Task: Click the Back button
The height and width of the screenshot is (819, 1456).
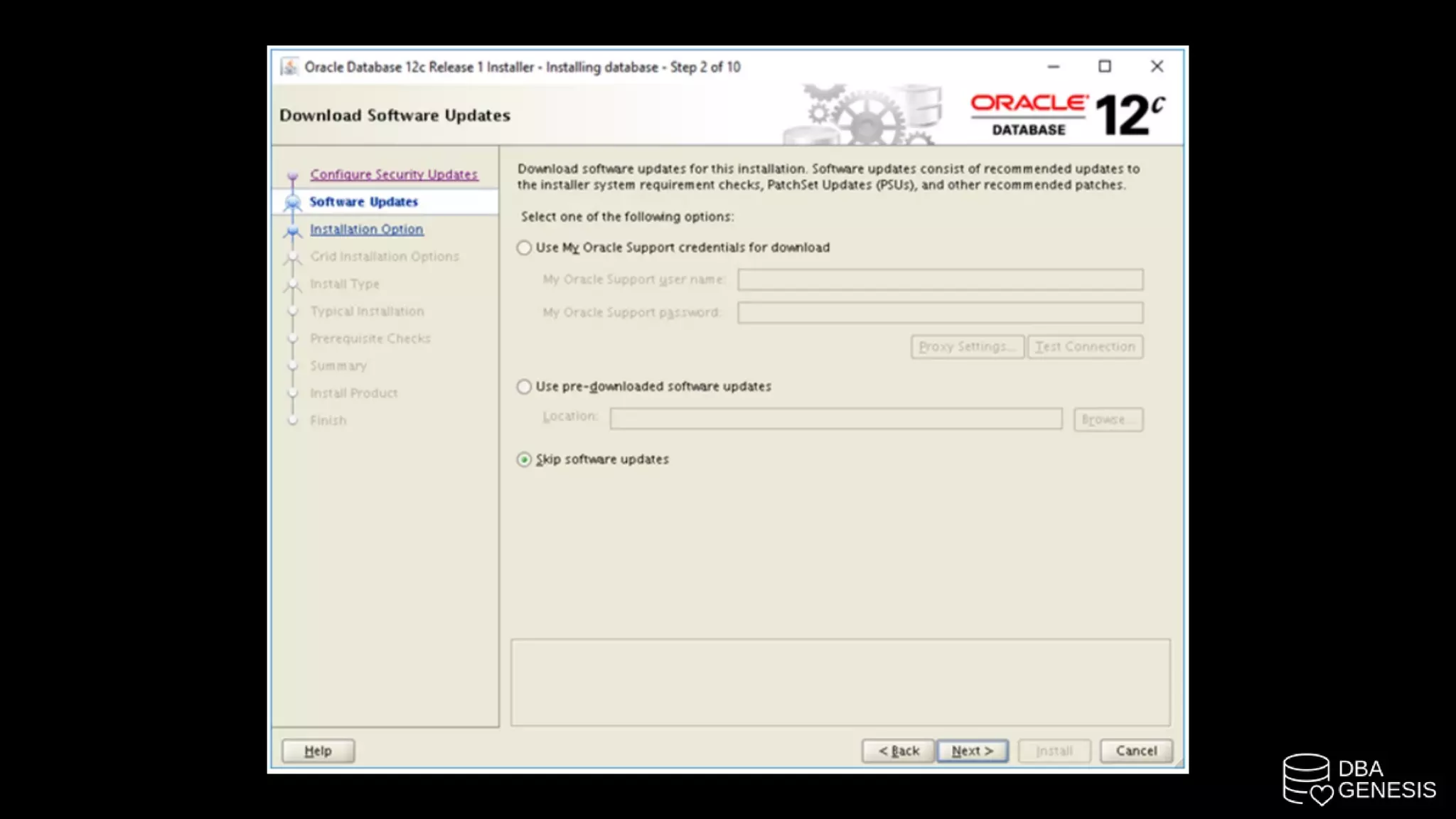Action: pos(898,751)
